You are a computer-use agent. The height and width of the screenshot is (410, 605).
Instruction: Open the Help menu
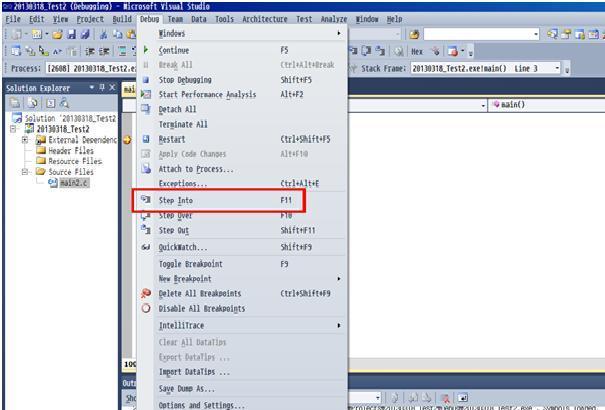(394, 19)
